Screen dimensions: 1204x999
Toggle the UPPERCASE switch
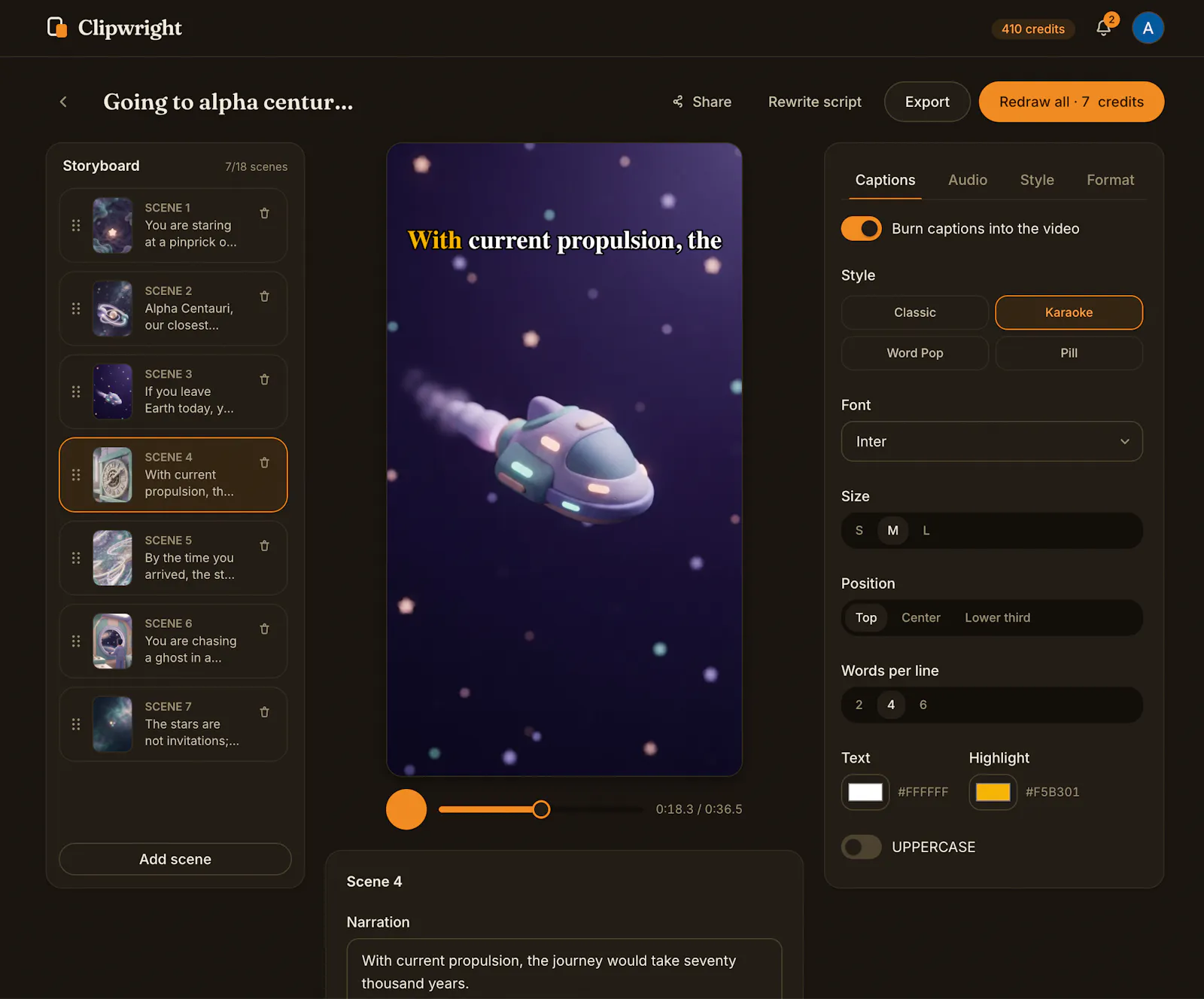click(861, 847)
